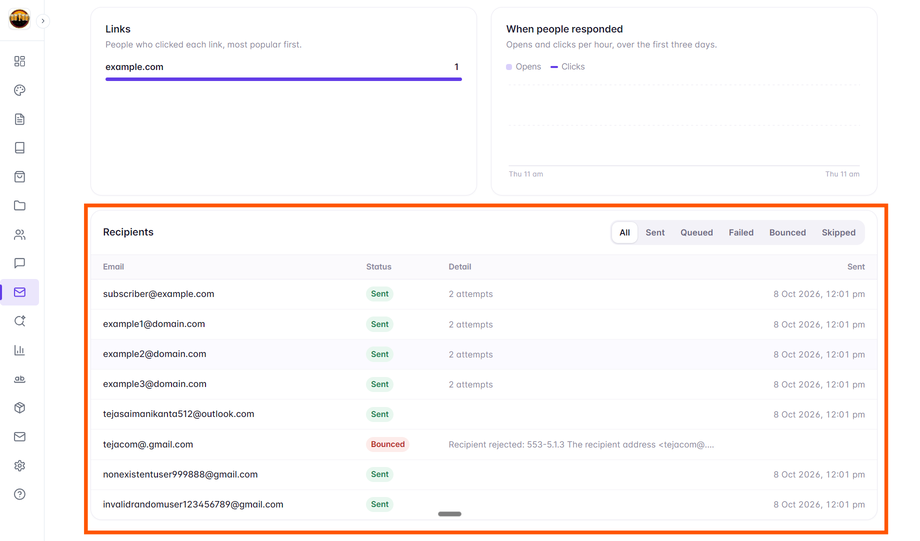Click example3@domain.com recipient email

pyautogui.click(x=154, y=384)
